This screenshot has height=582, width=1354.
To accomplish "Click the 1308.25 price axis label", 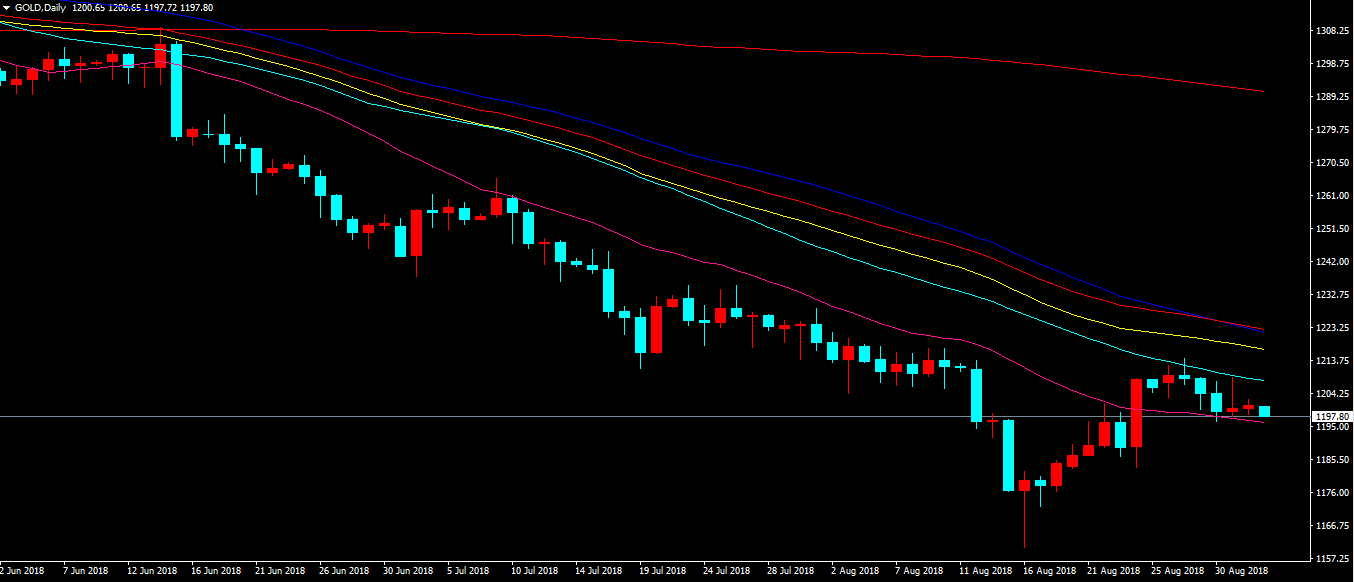I will pyautogui.click(x=1333, y=31).
